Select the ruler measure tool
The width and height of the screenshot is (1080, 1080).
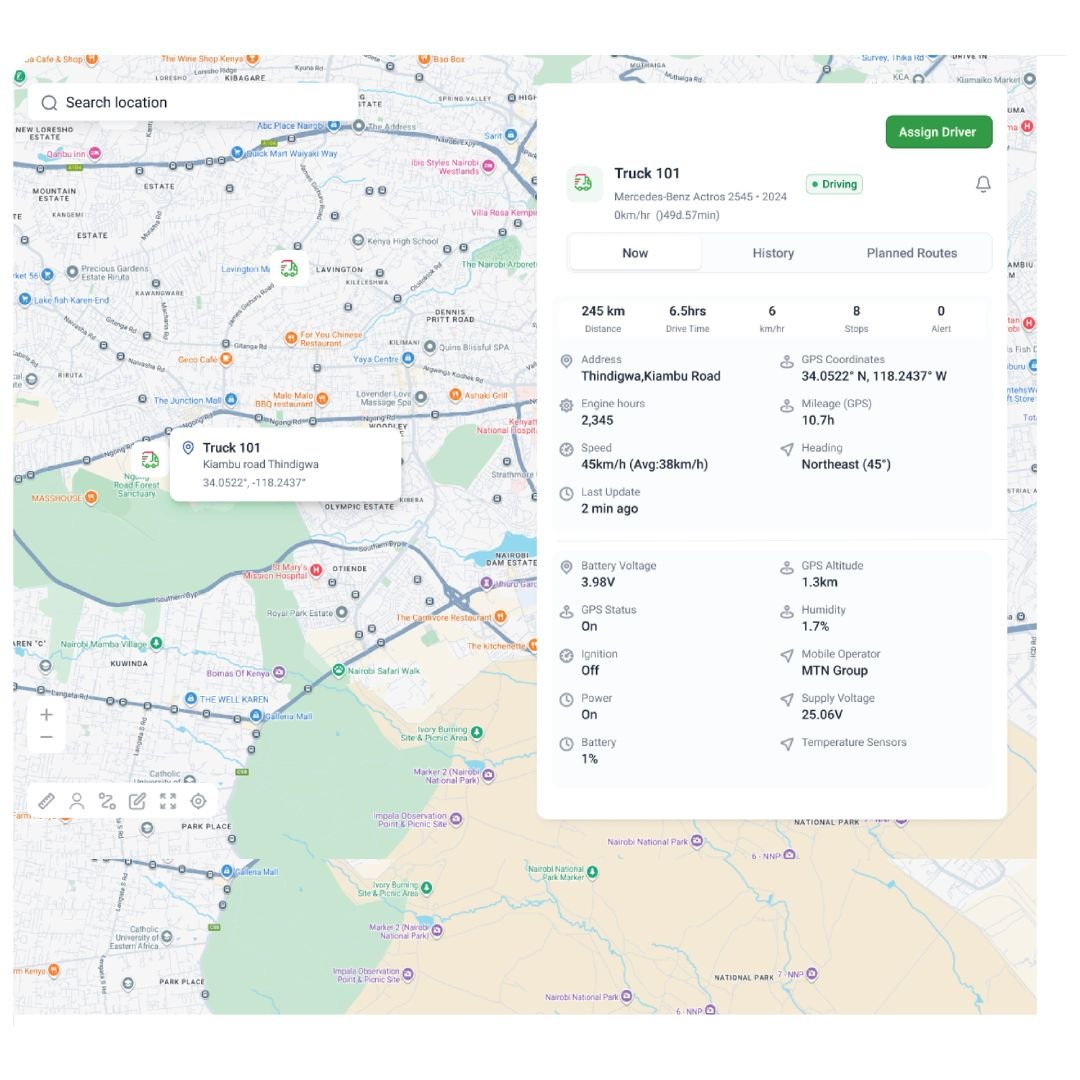tap(46, 801)
